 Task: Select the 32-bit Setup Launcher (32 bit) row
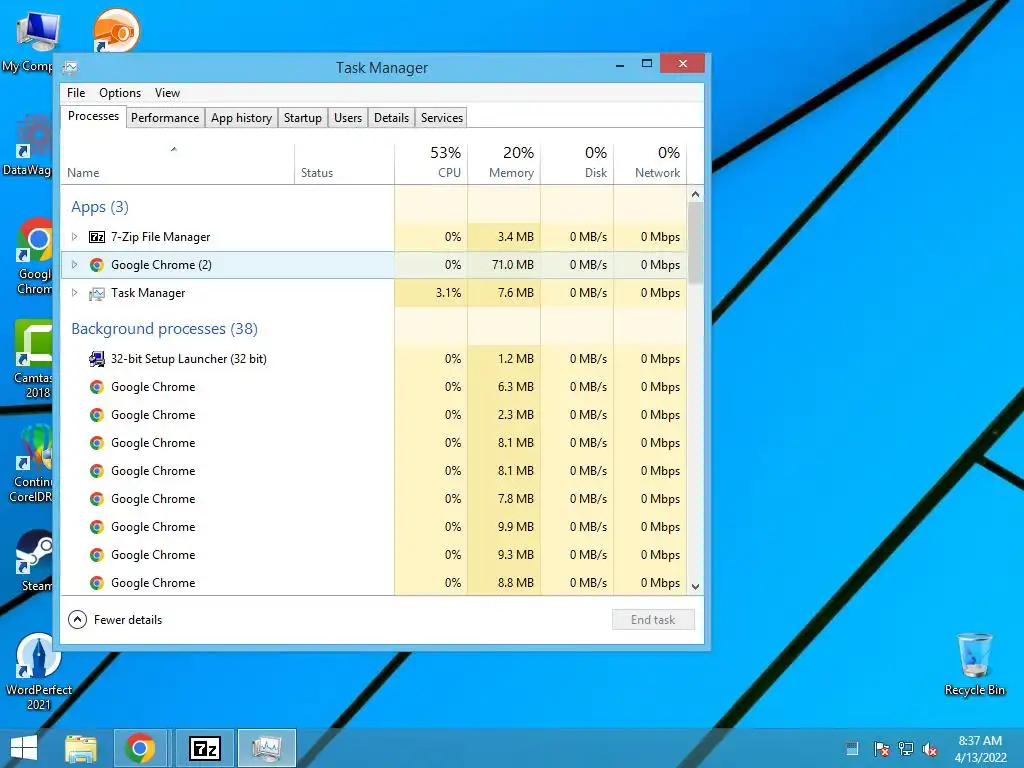(374, 359)
